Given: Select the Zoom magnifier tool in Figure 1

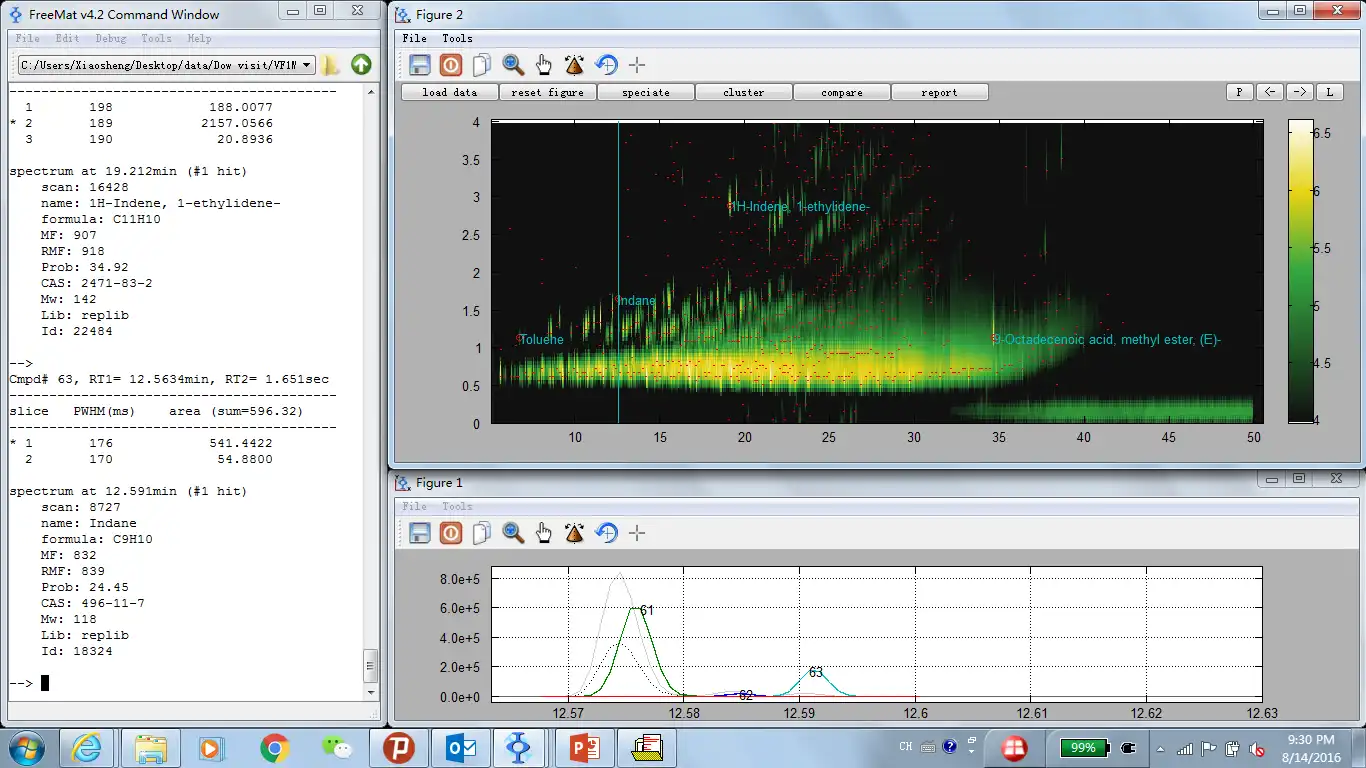Looking at the screenshot, I should (513, 533).
